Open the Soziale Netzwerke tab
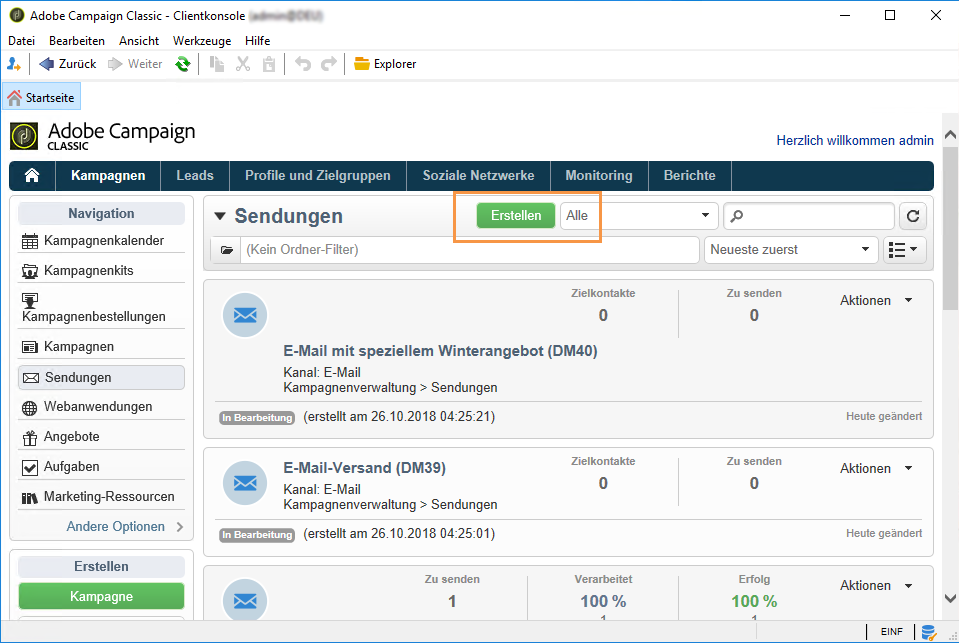The width and height of the screenshot is (959, 643). (x=478, y=176)
